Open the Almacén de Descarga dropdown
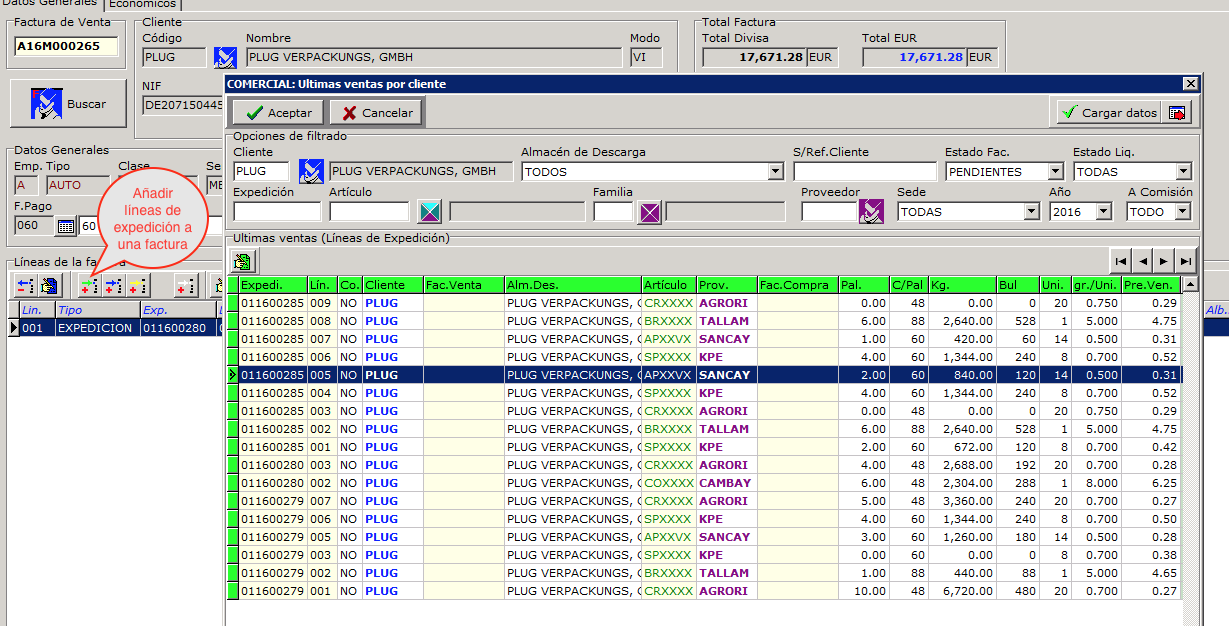 [775, 172]
